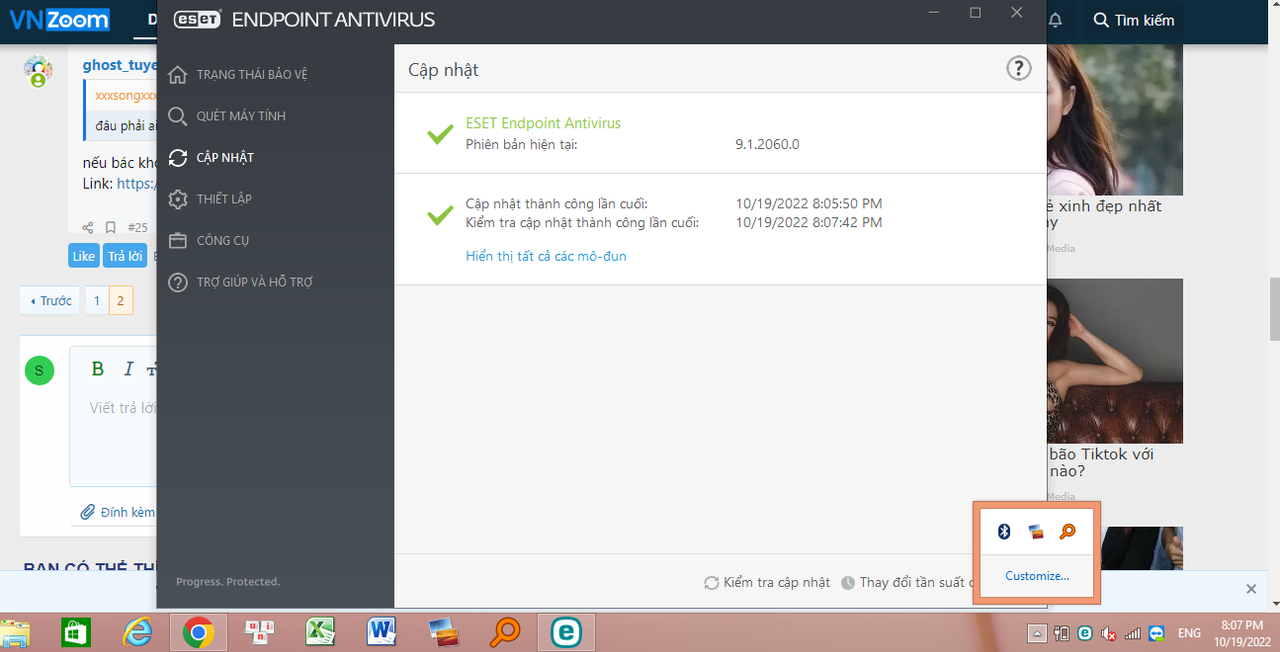Click the battery power icon in tray
The image size is (1280, 652).
point(1061,633)
